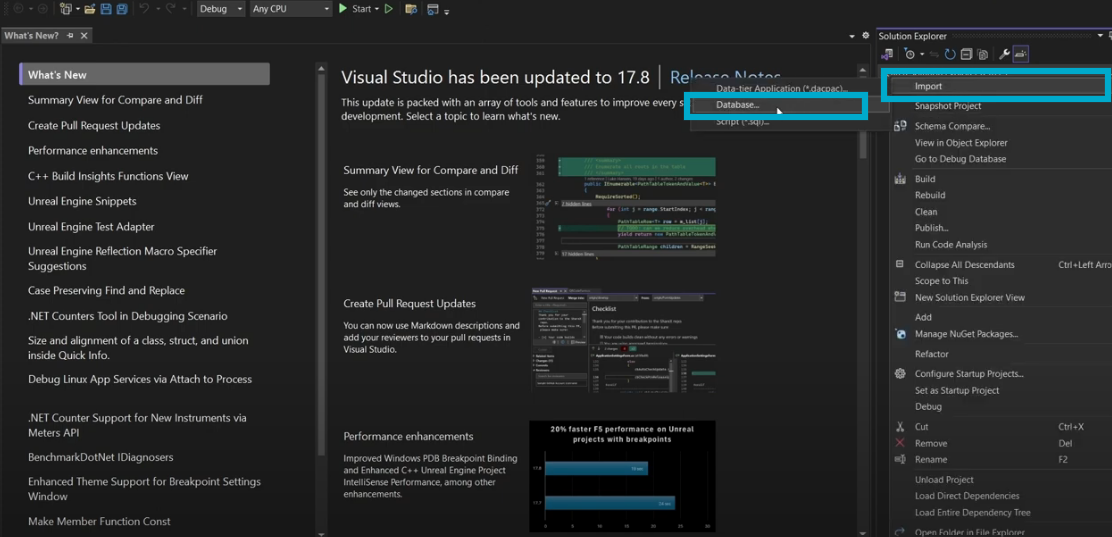
Task: Click Pending Changes Filter clock icon
Action: (x=909, y=54)
